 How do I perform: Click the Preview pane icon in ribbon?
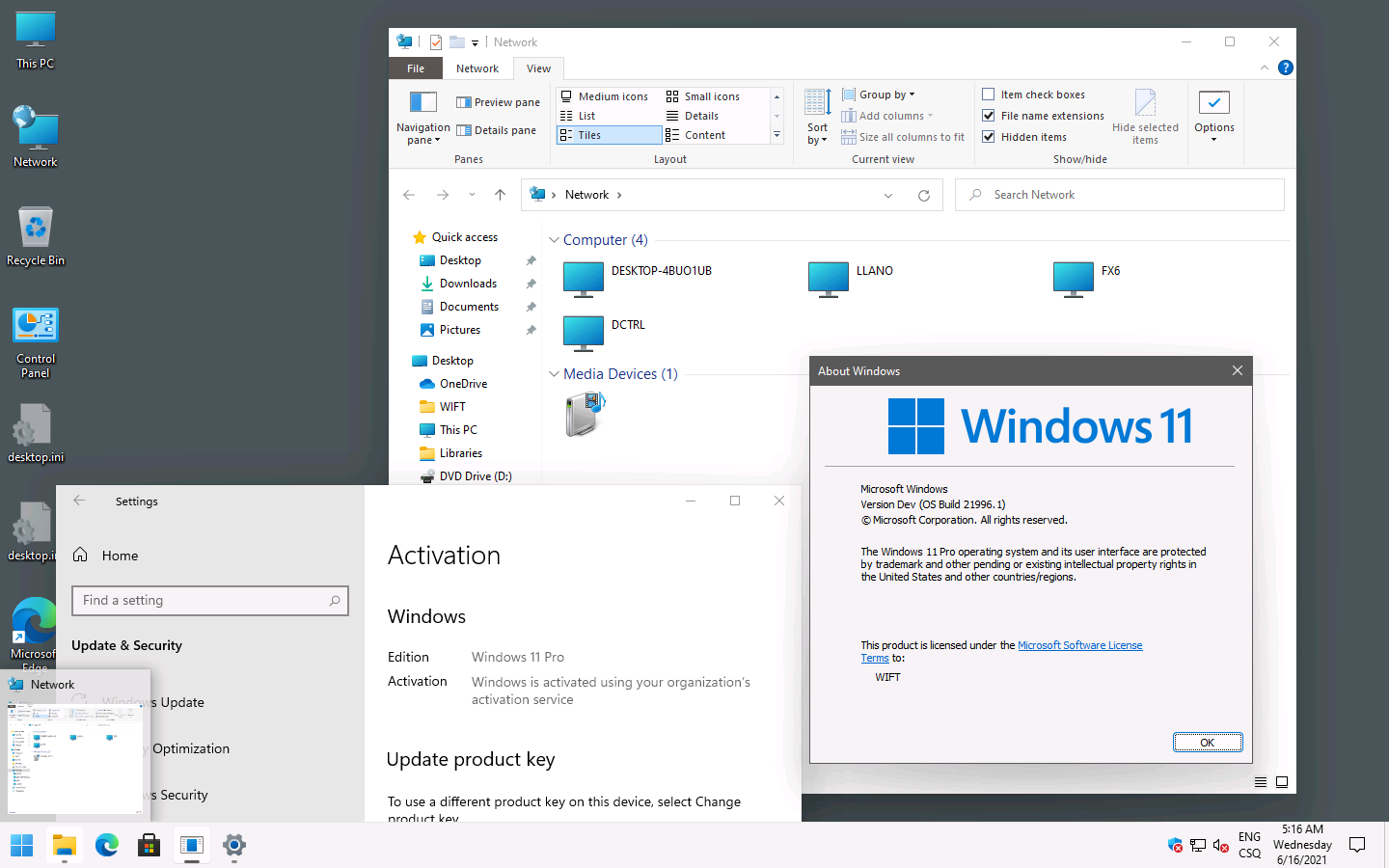tap(464, 102)
